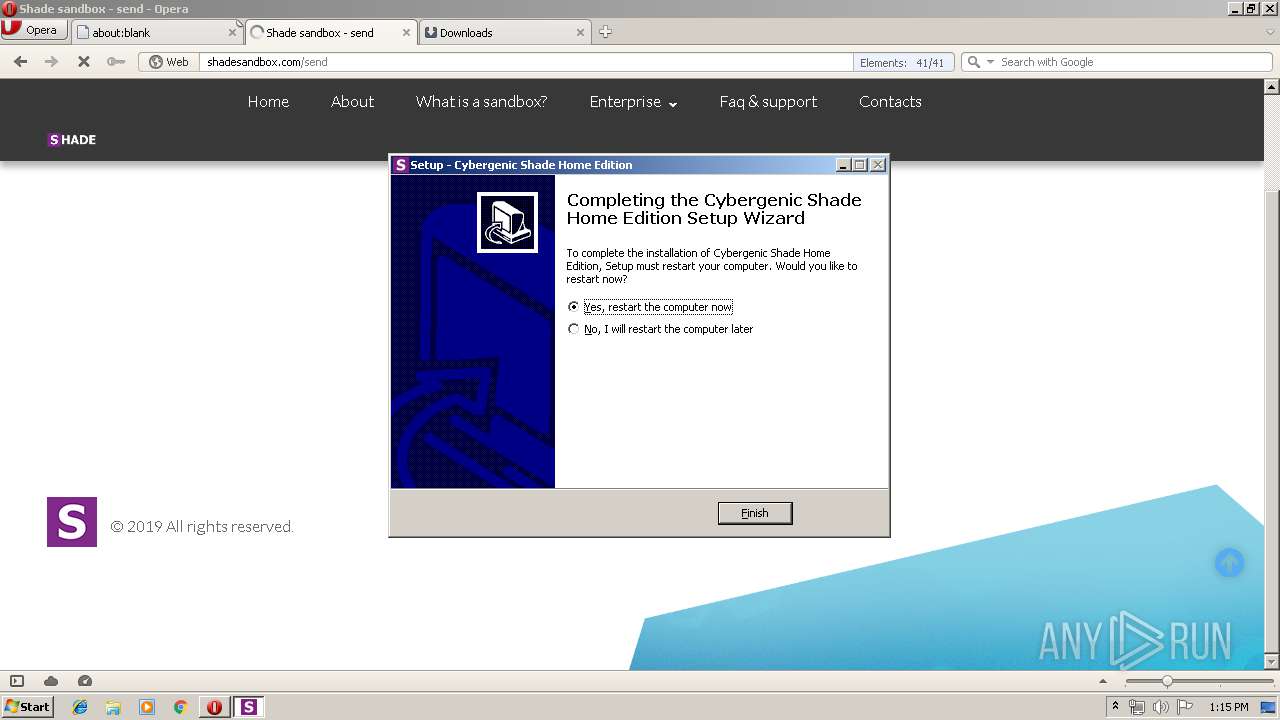The width and height of the screenshot is (1280, 720).
Task: Click the Web site badge icon
Action: 169,61
